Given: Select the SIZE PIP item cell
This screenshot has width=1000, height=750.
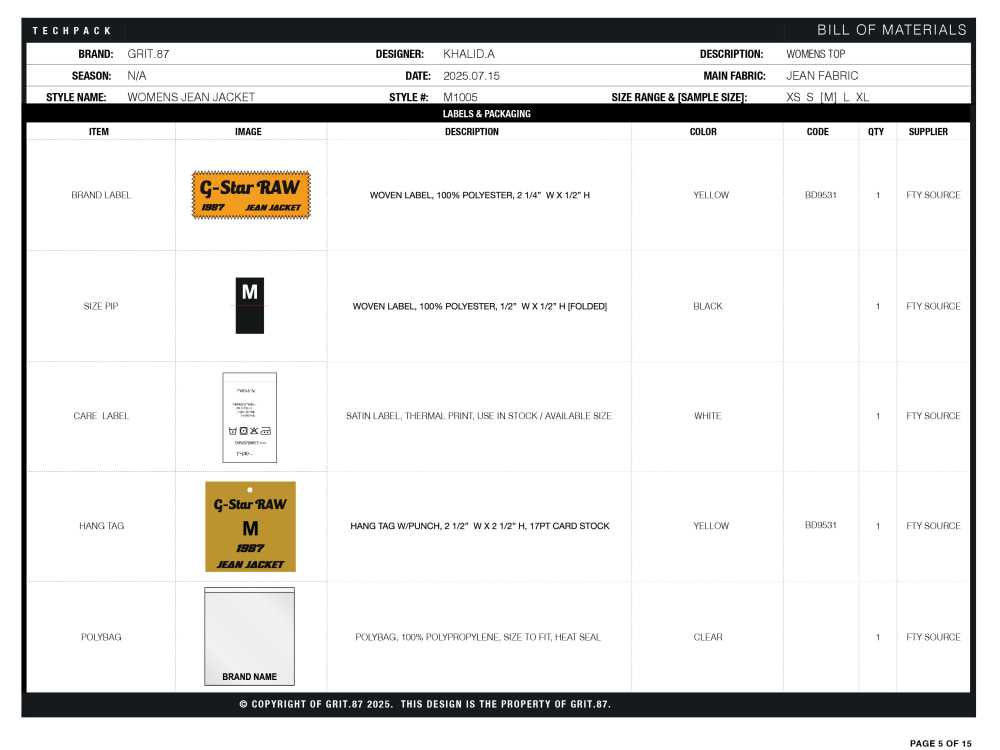Looking at the screenshot, I should click(x=101, y=306).
